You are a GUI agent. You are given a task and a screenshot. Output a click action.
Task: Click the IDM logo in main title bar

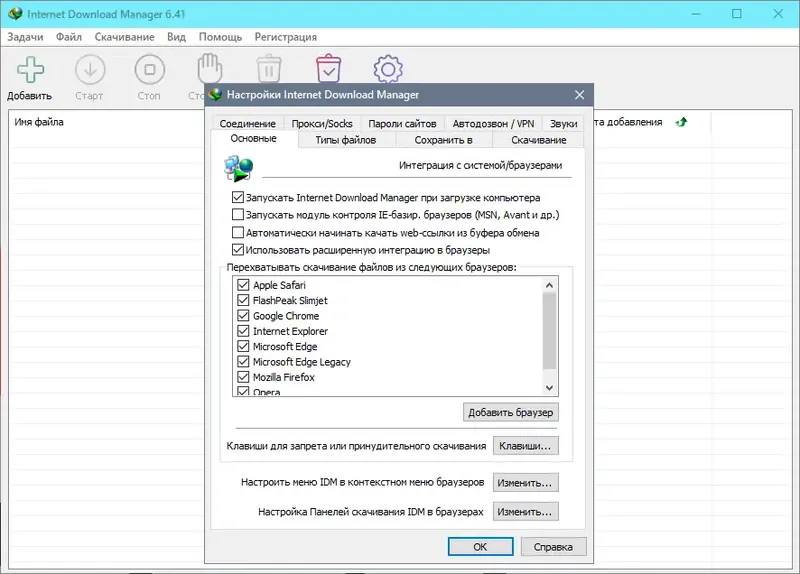point(15,13)
